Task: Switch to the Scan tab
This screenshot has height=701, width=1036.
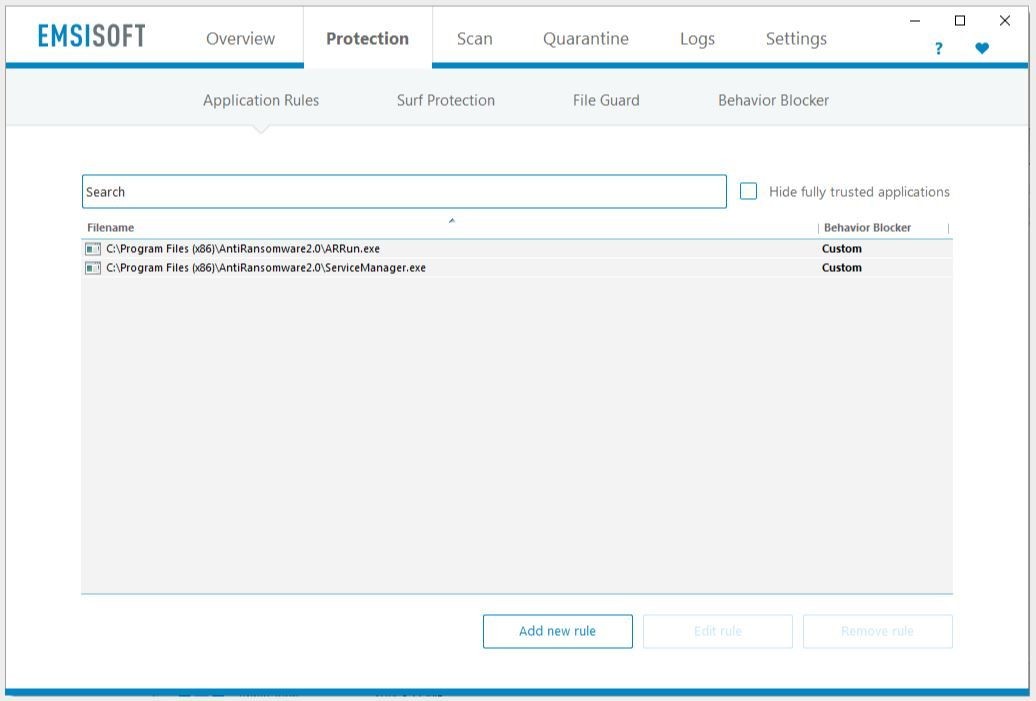Action: [x=474, y=39]
